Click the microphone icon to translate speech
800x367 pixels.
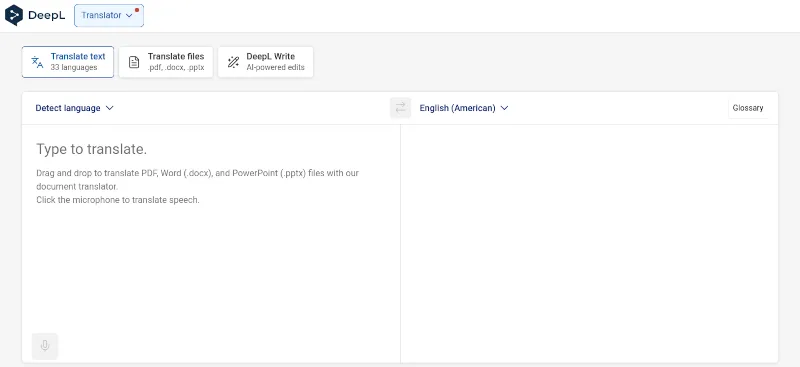pos(45,346)
